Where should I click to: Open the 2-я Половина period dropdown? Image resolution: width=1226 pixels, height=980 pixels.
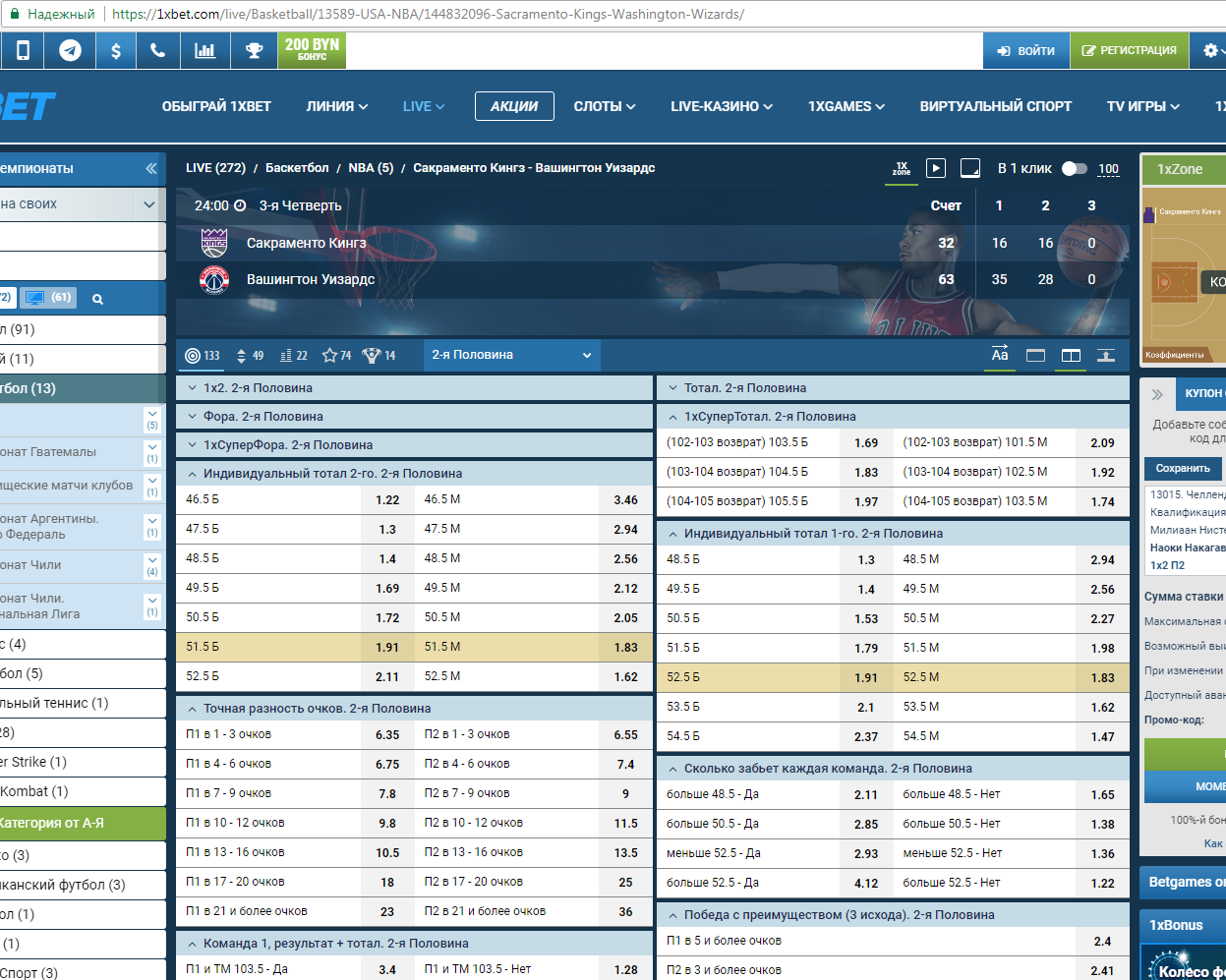coord(512,355)
